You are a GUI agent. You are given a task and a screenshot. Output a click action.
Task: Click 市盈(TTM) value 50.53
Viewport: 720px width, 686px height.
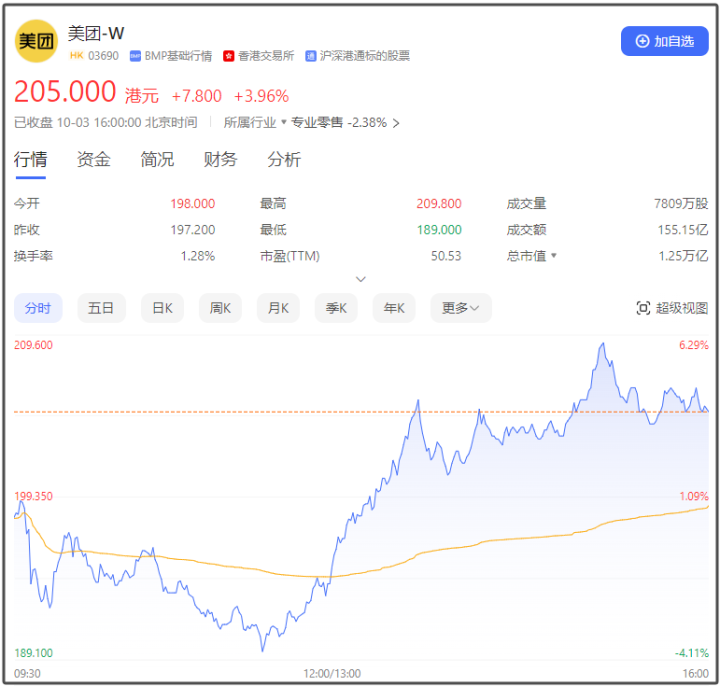coord(446,256)
